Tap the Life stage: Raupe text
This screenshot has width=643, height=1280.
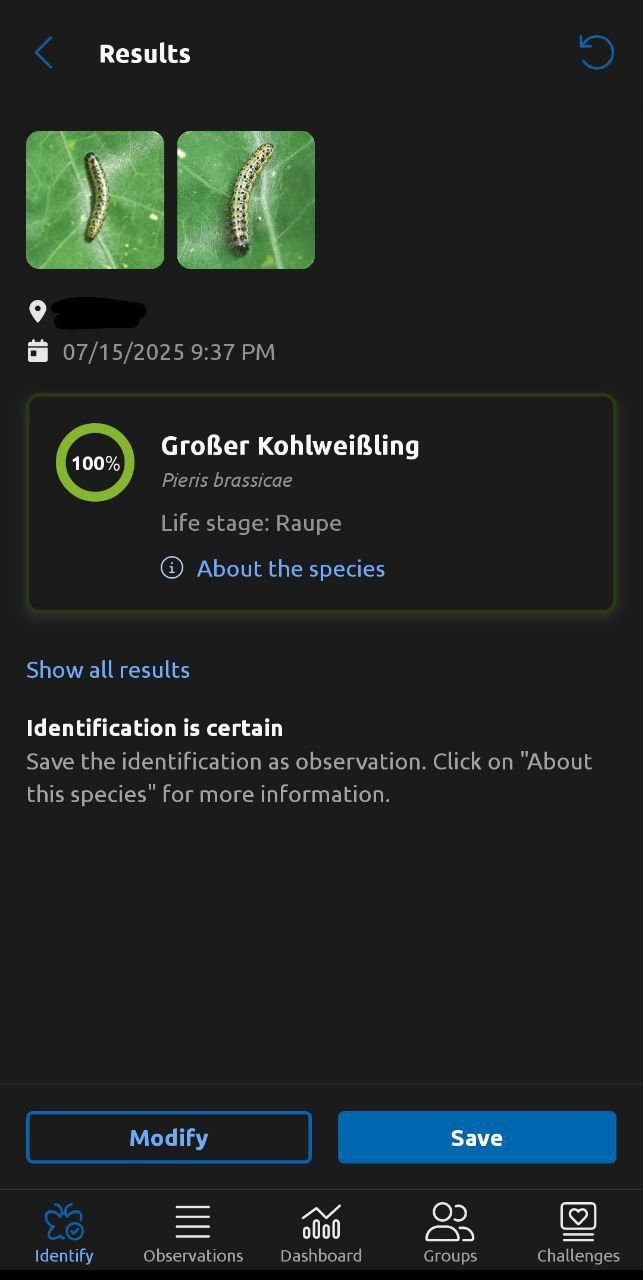(x=251, y=523)
